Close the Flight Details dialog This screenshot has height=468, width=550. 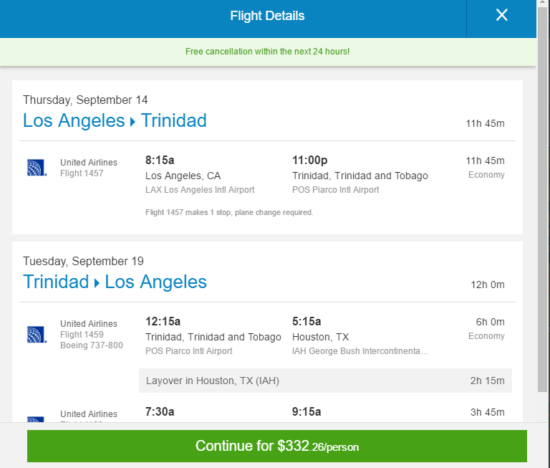click(502, 15)
